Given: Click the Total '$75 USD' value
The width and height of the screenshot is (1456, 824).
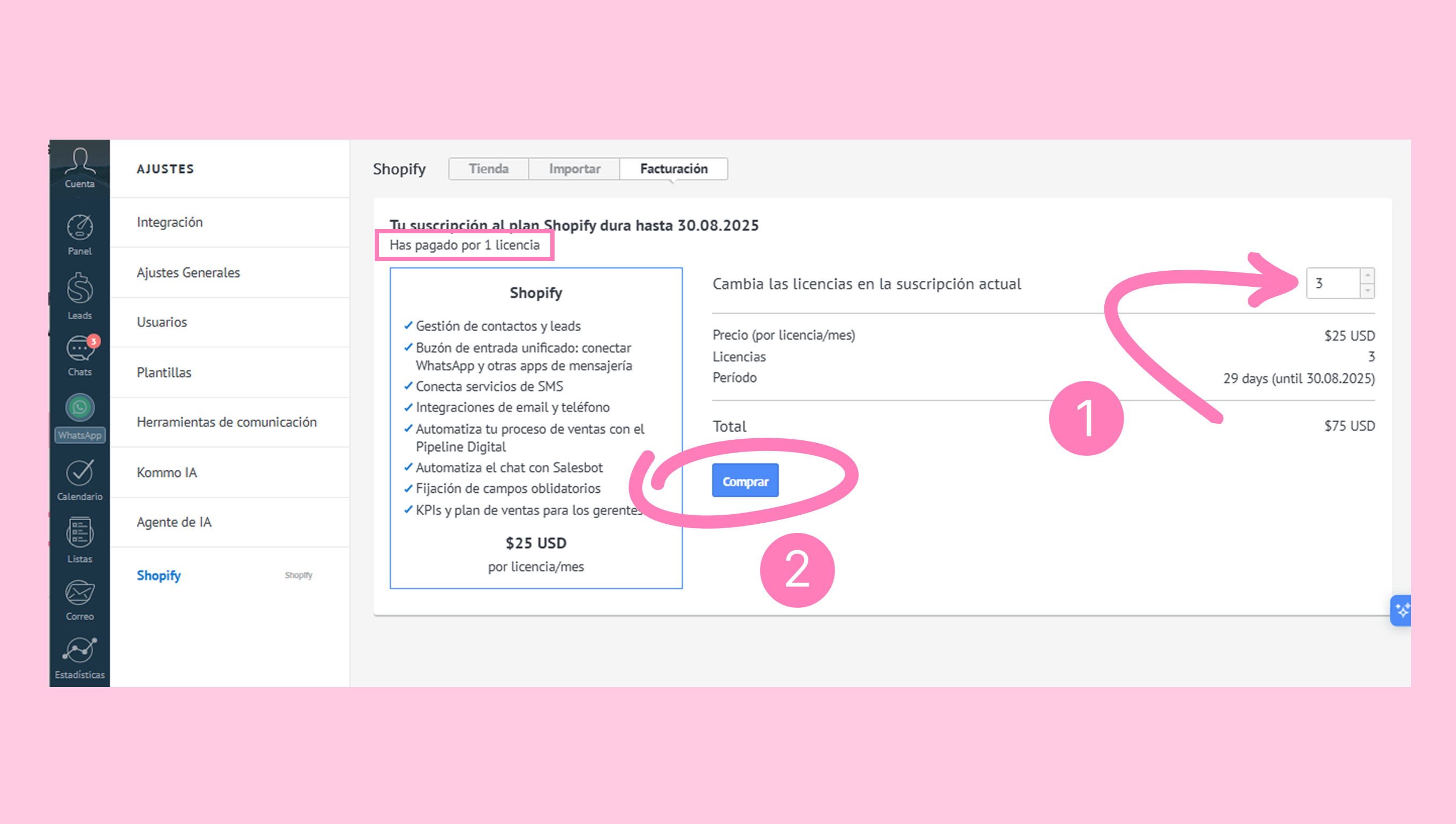Looking at the screenshot, I should click(x=1349, y=425).
